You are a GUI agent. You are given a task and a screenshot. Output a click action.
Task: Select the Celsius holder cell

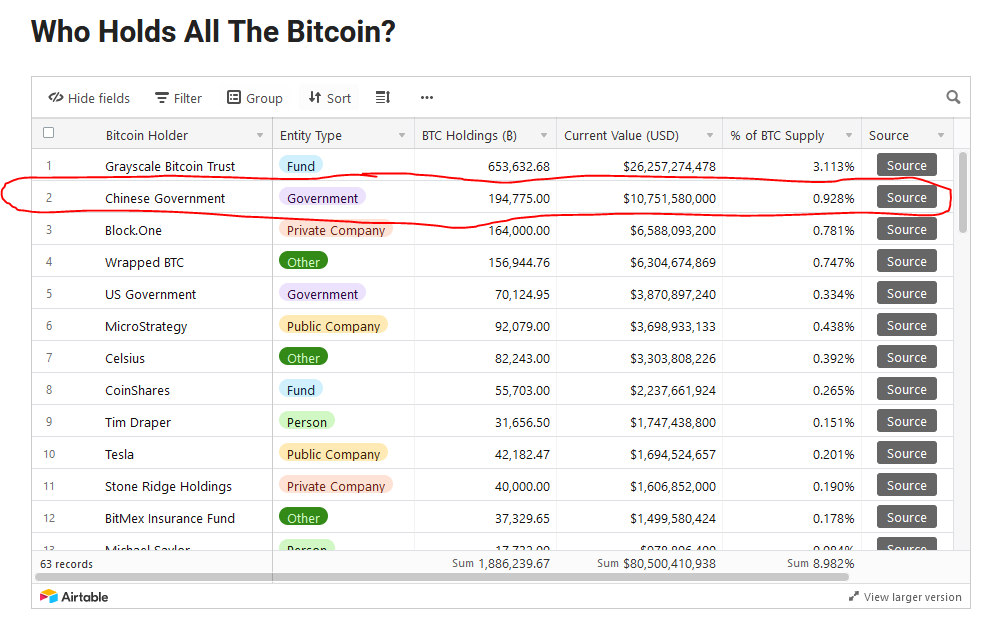pyautogui.click(x=125, y=358)
